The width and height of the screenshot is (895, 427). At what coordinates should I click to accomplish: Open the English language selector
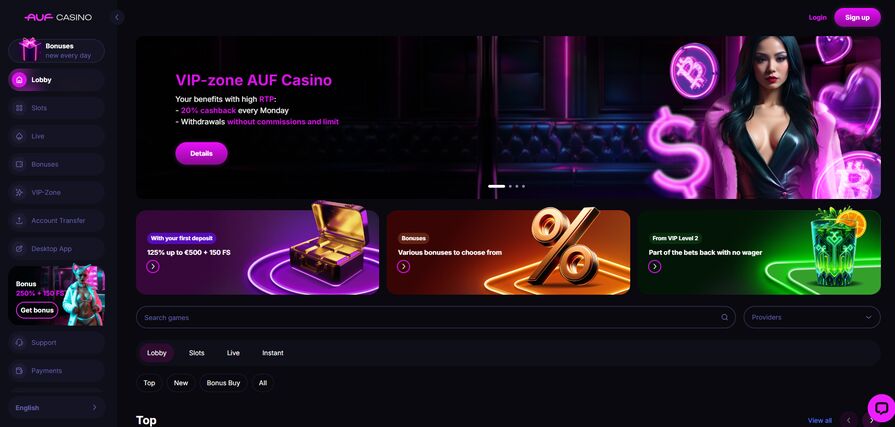tap(57, 408)
